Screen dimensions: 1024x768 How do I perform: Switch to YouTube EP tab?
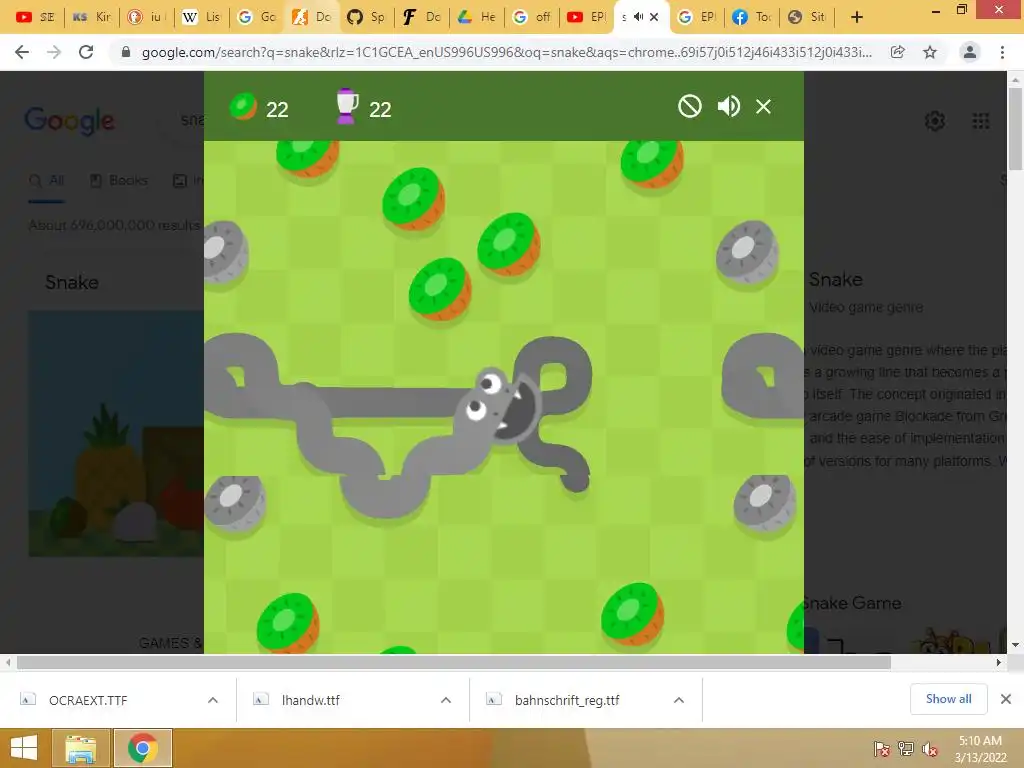pos(586,17)
